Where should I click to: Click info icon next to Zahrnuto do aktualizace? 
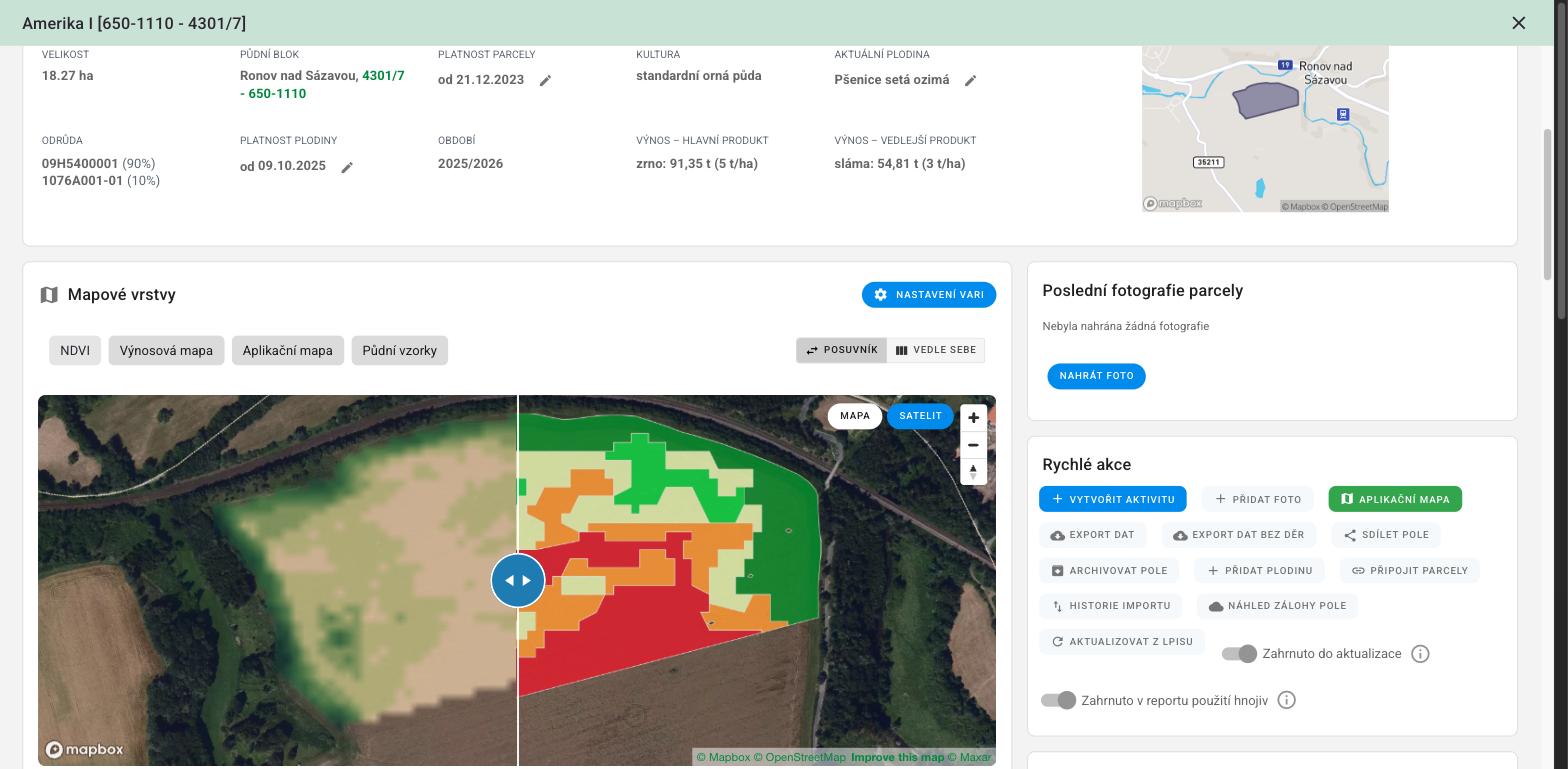pyautogui.click(x=1420, y=654)
